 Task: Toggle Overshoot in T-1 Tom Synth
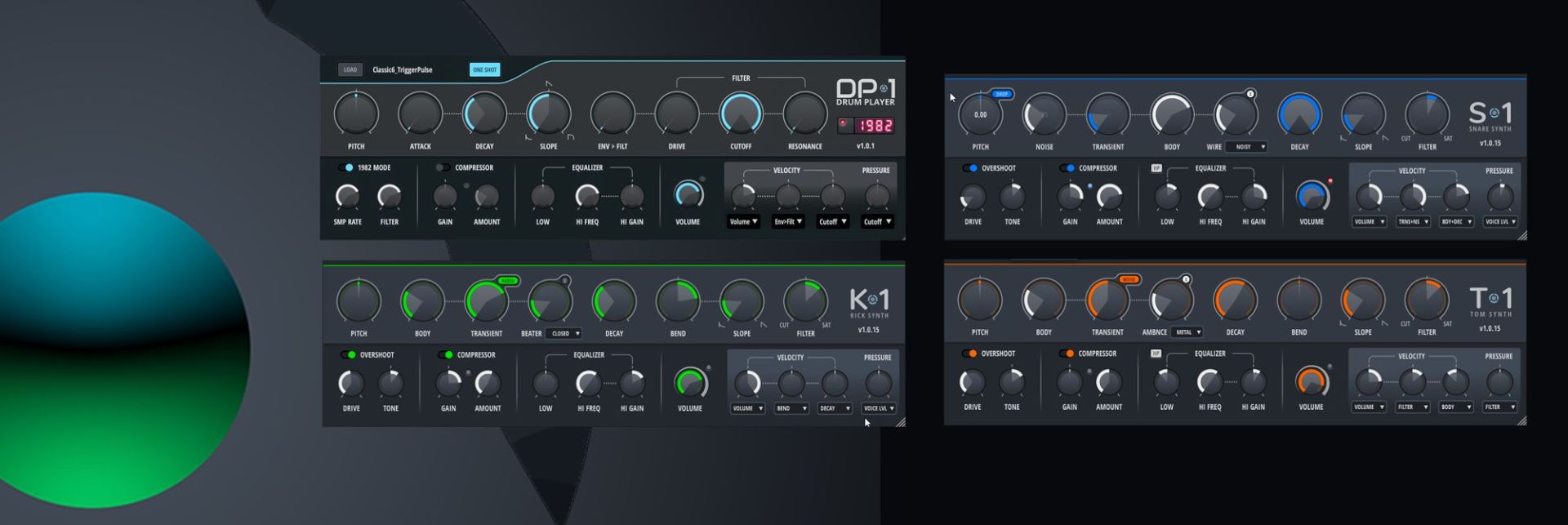pyautogui.click(x=969, y=354)
